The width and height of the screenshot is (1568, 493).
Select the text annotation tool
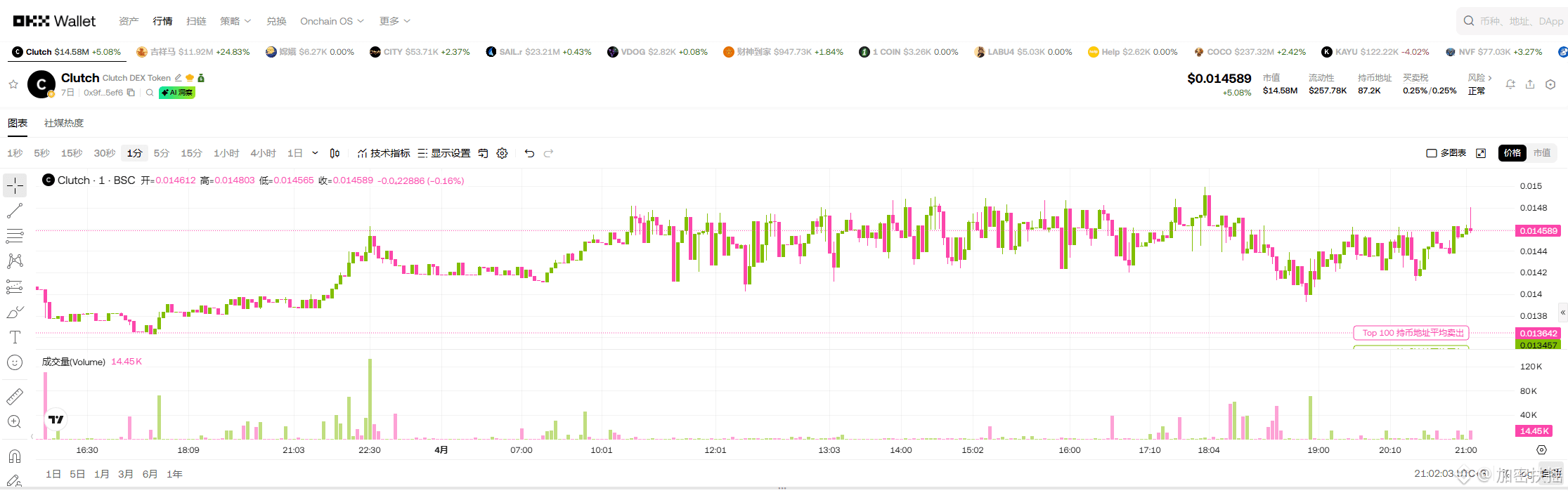[15, 337]
